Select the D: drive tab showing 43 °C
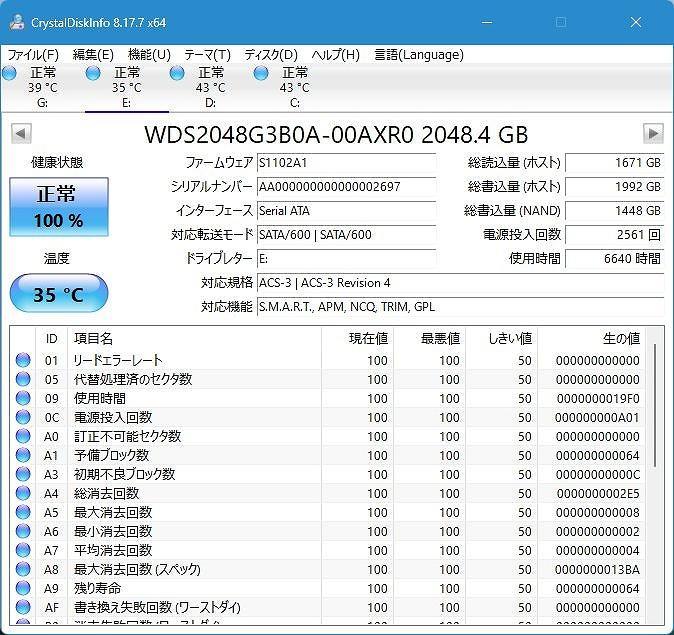Viewport: 674px width, 635px height. [x=210, y=87]
